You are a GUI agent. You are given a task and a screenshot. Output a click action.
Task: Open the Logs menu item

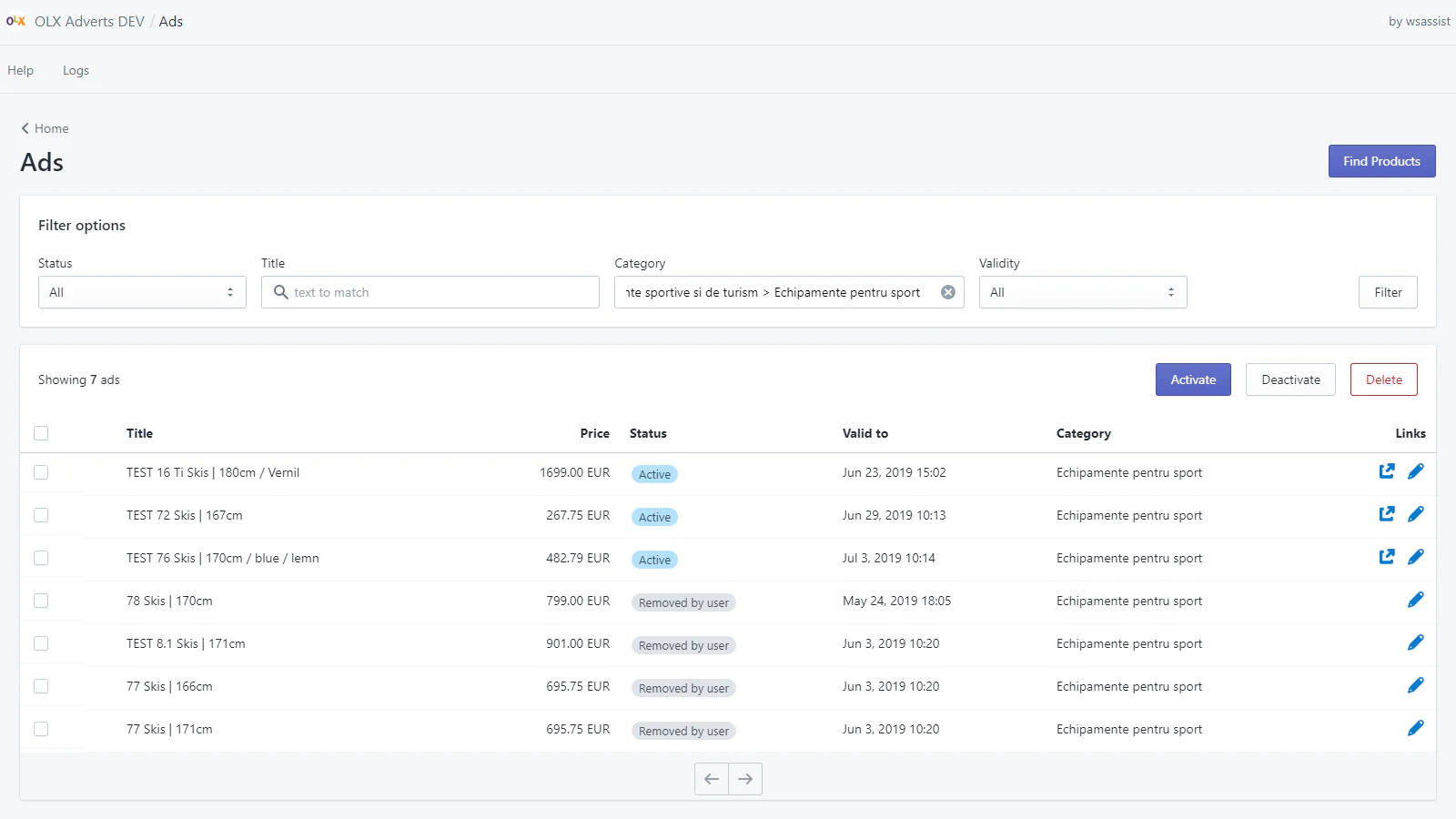76,70
